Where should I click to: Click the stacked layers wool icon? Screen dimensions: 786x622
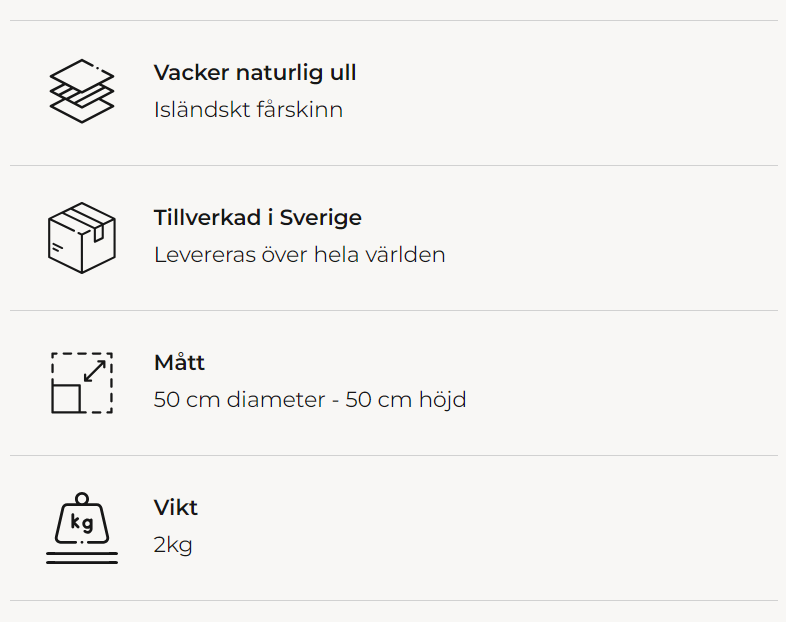click(82, 91)
